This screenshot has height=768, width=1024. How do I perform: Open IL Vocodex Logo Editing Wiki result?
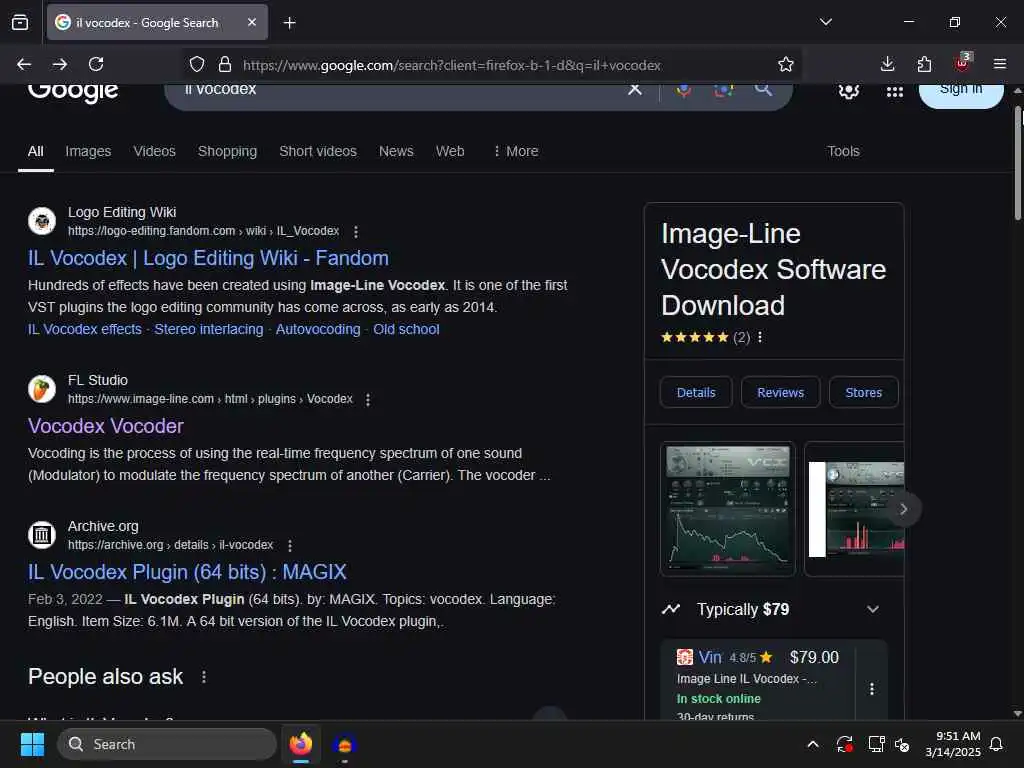pyautogui.click(x=208, y=258)
